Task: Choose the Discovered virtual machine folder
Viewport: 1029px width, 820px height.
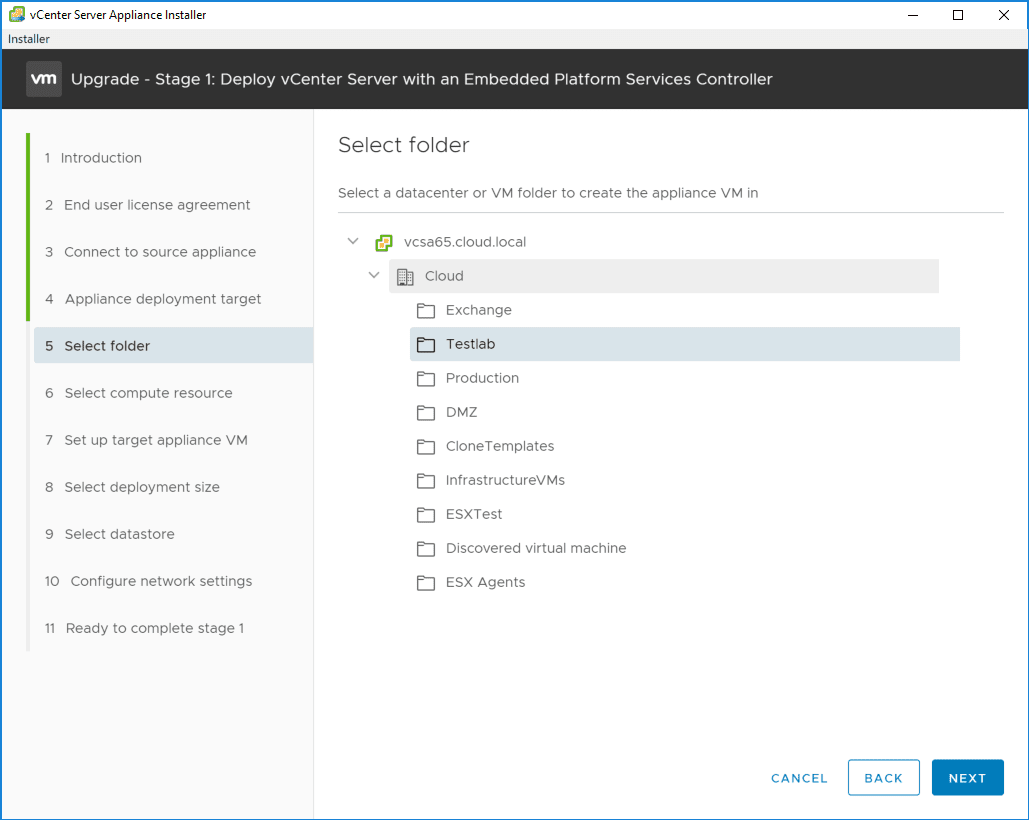Action: (x=536, y=549)
